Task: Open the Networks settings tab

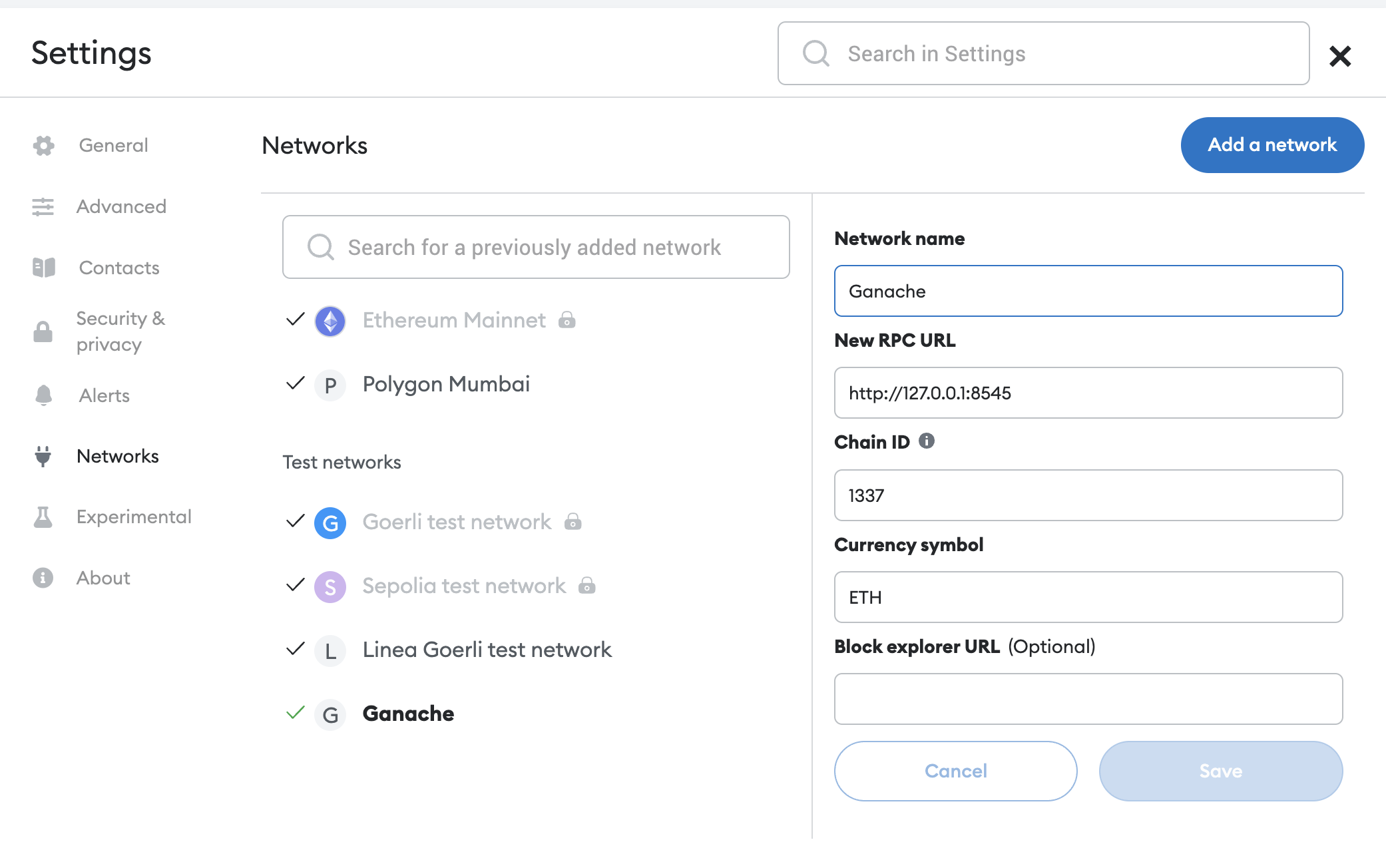Action: click(x=117, y=456)
